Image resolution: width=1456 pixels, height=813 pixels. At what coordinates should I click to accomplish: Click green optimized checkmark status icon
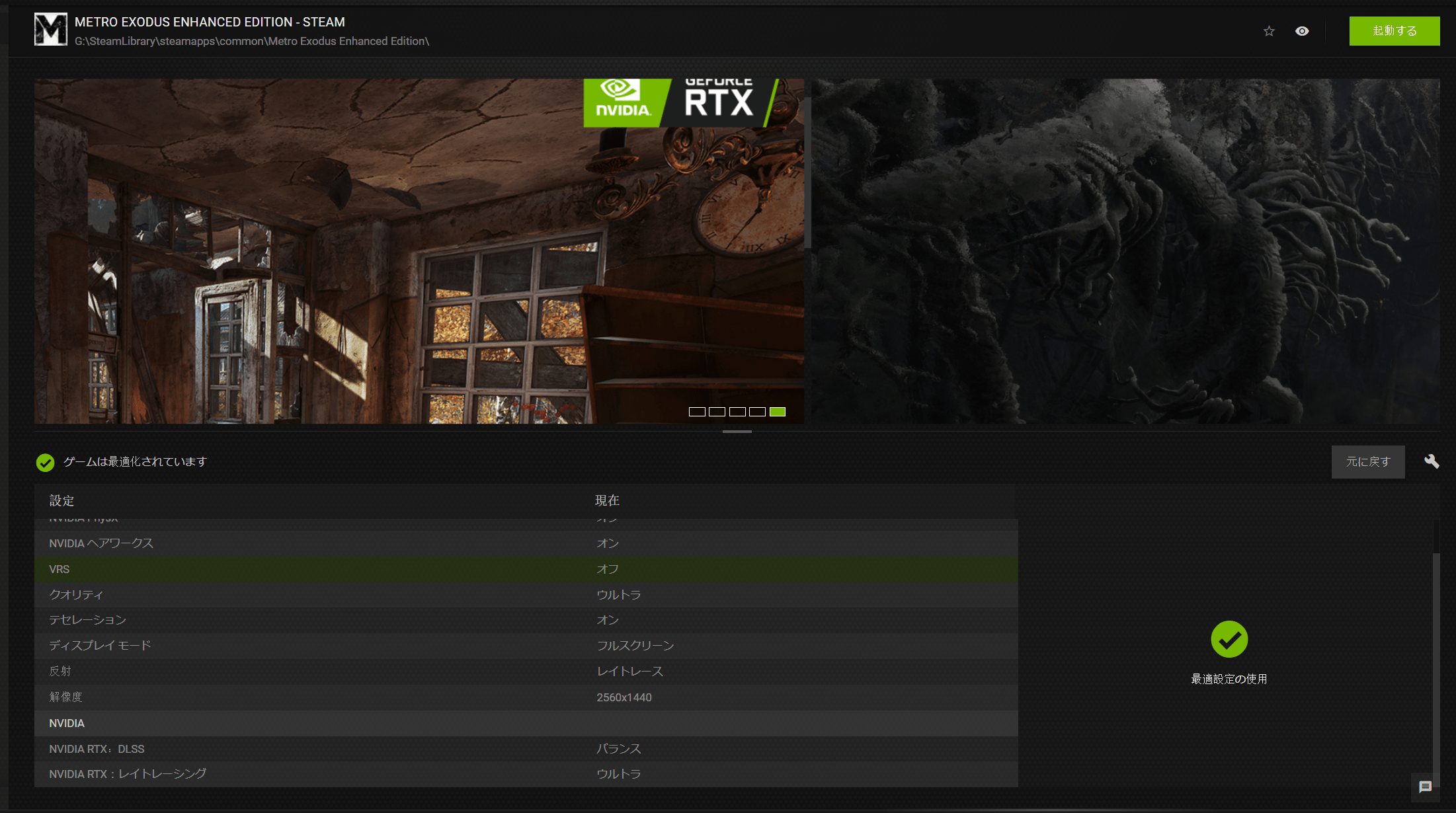point(45,462)
